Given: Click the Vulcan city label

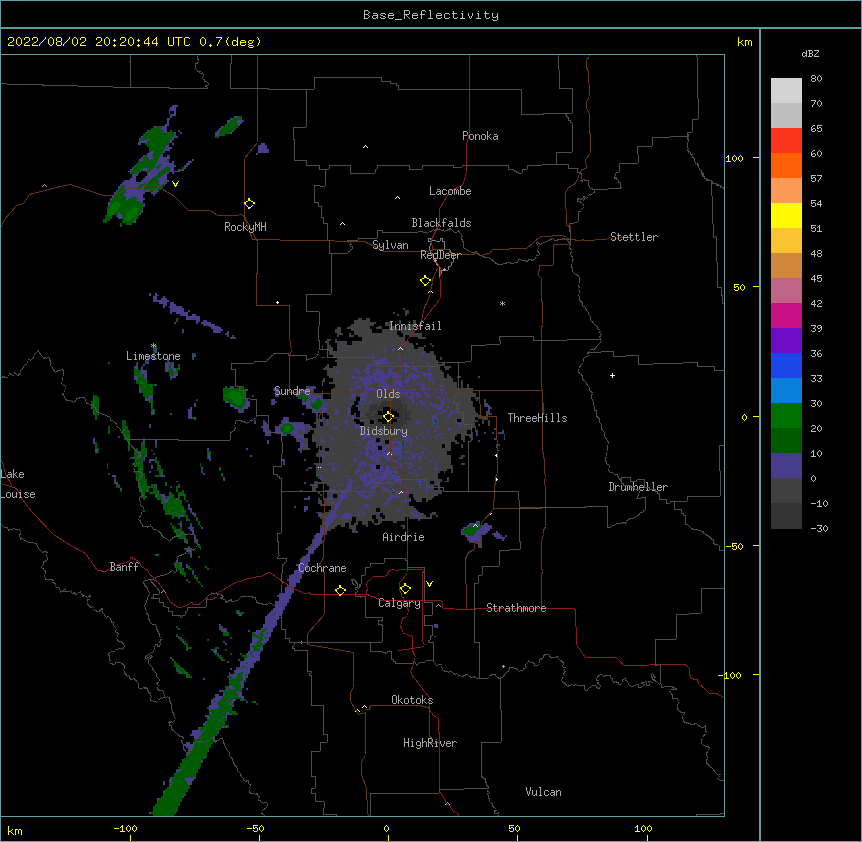Looking at the screenshot, I should pyautogui.click(x=543, y=792).
